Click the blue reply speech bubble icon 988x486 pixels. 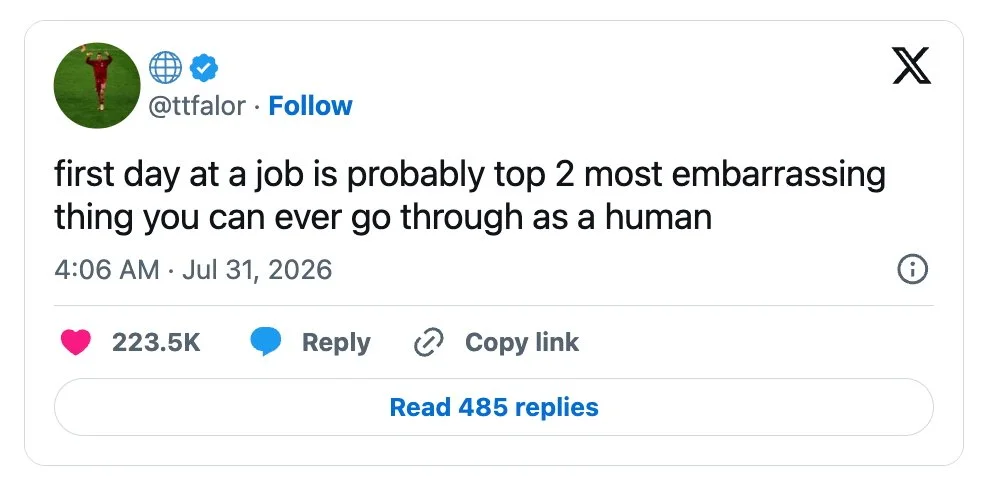tap(265, 342)
